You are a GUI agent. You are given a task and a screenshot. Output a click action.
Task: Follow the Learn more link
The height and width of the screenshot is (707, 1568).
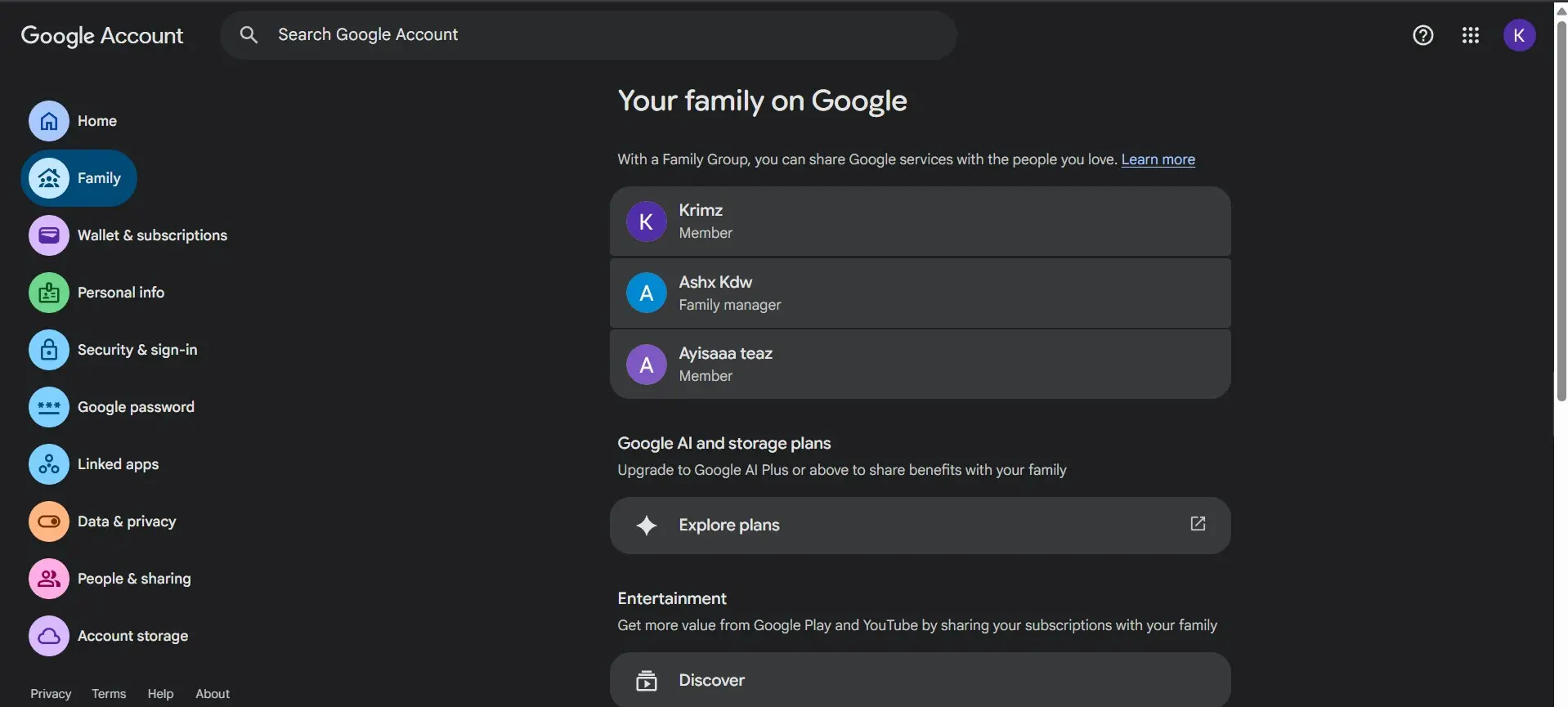click(1158, 159)
